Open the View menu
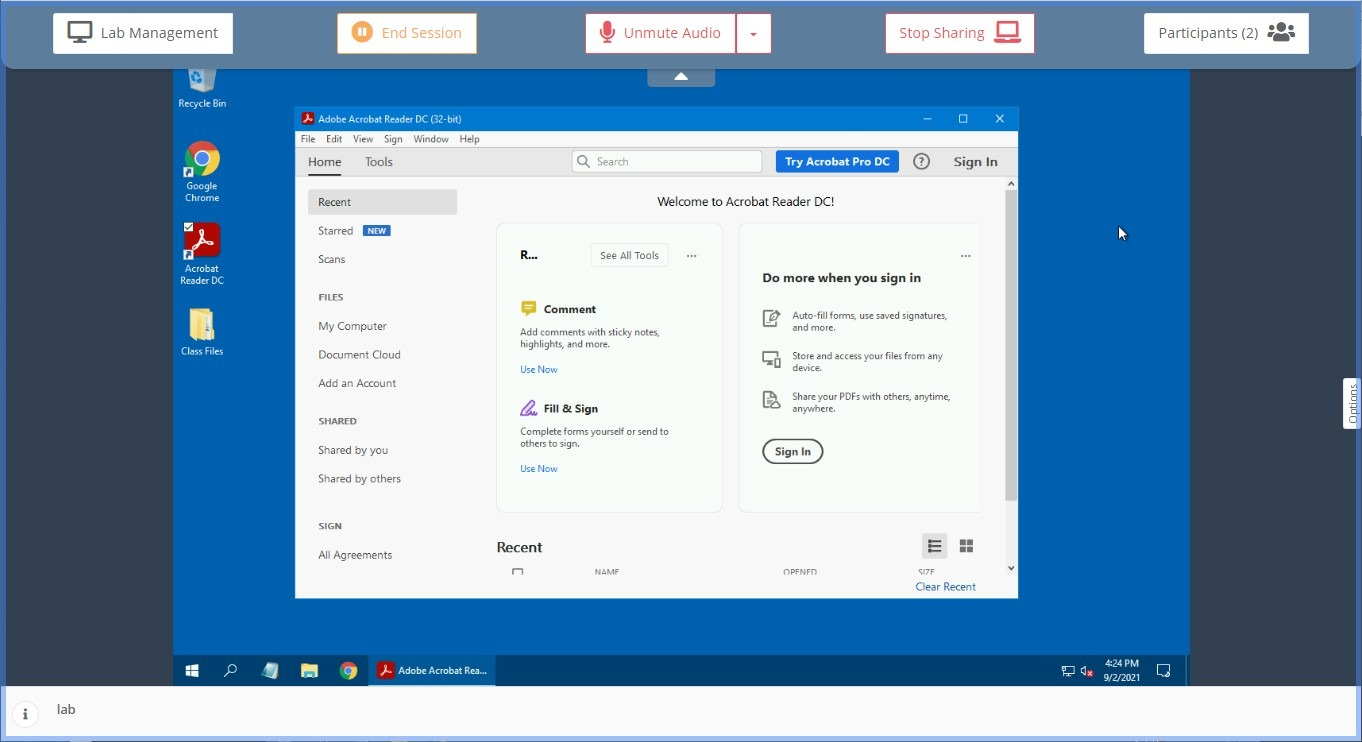The image size is (1362, 742). 363,139
